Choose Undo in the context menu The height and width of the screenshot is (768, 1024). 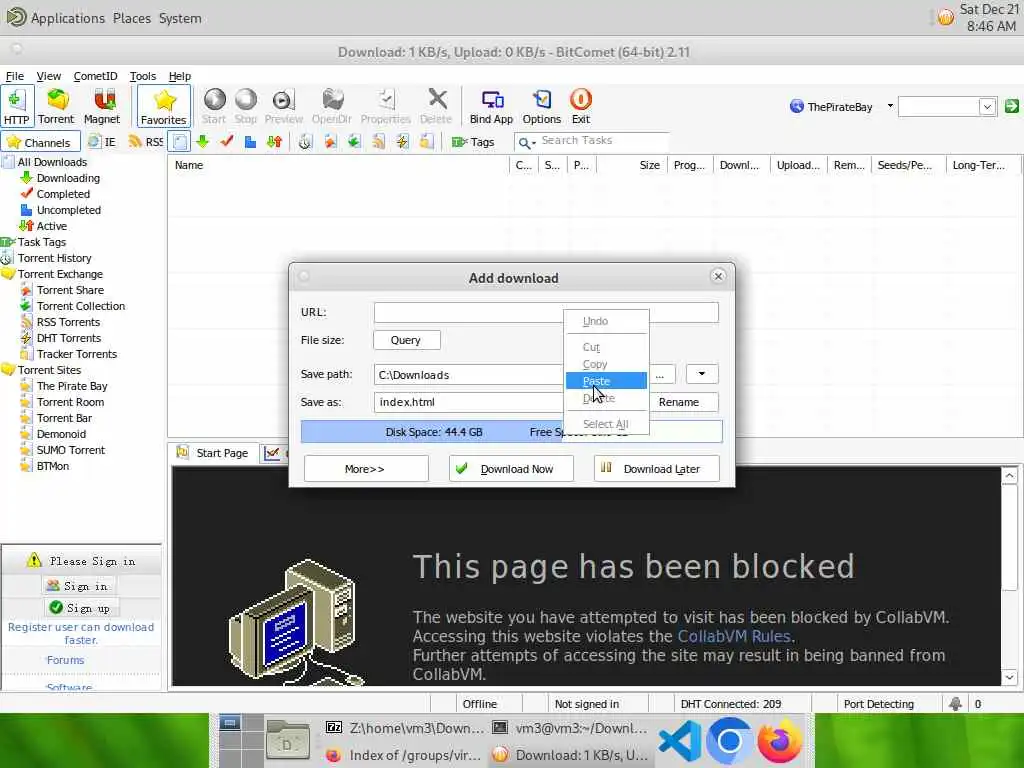pyautogui.click(x=606, y=321)
